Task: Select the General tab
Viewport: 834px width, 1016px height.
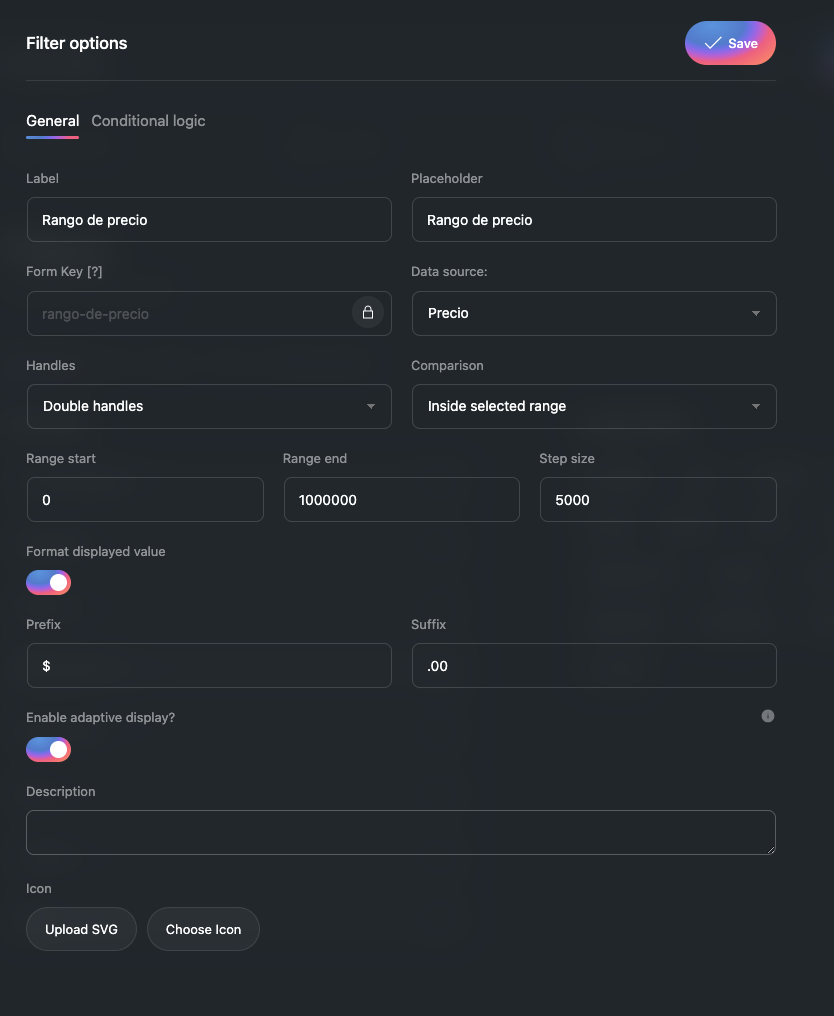Action: click(x=52, y=121)
